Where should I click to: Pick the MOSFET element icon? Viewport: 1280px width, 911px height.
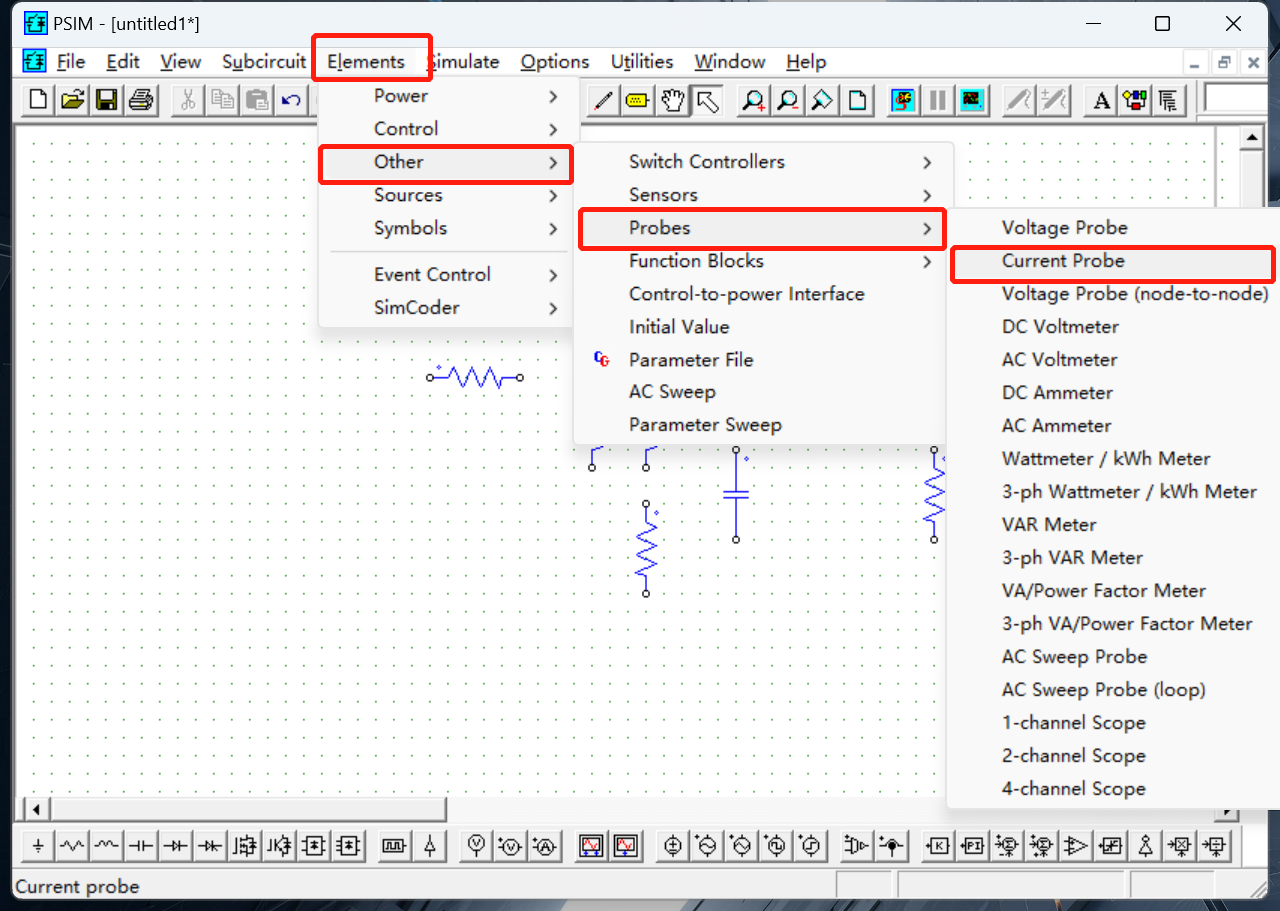[x=244, y=846]
